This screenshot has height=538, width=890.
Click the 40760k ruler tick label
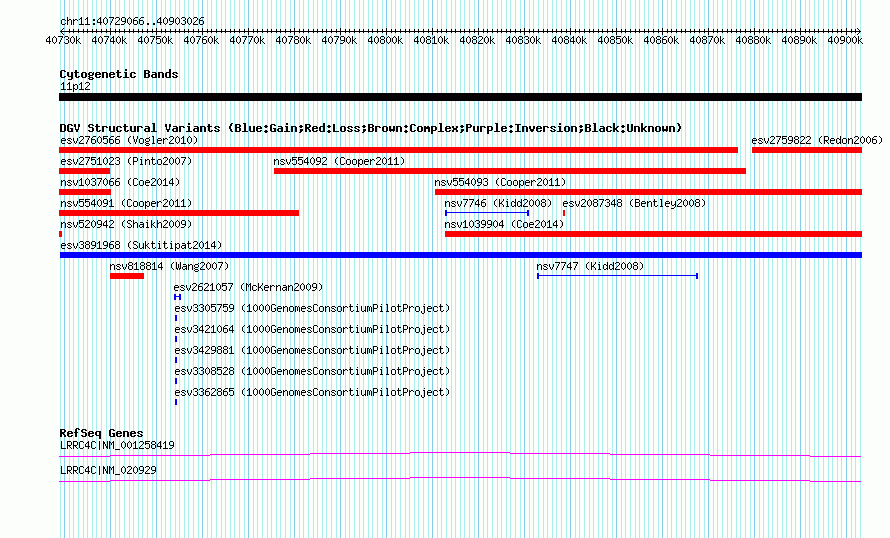click(x=201, y=40)
